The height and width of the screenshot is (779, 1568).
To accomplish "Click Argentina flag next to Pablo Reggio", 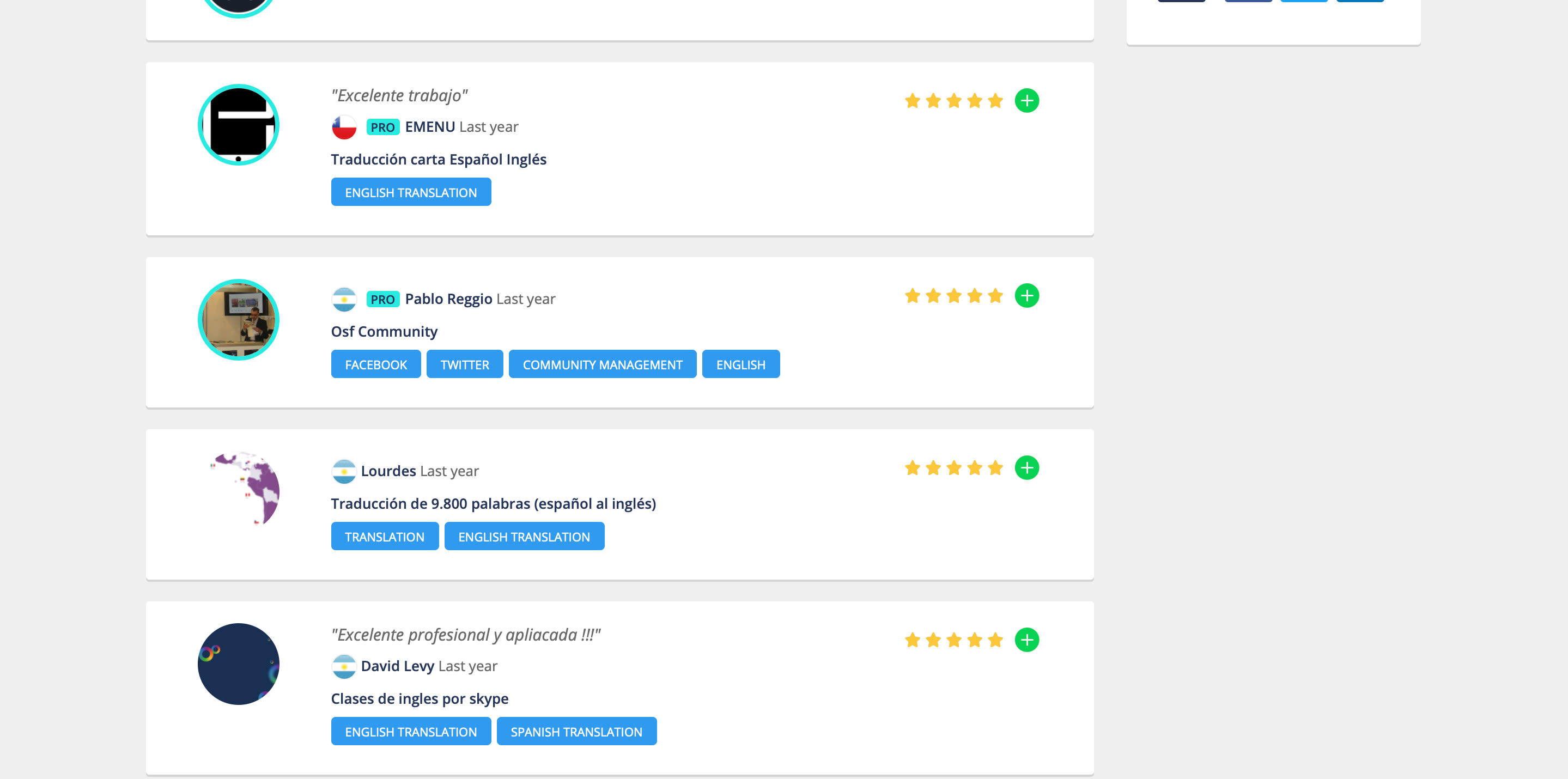I will (344, 300).
